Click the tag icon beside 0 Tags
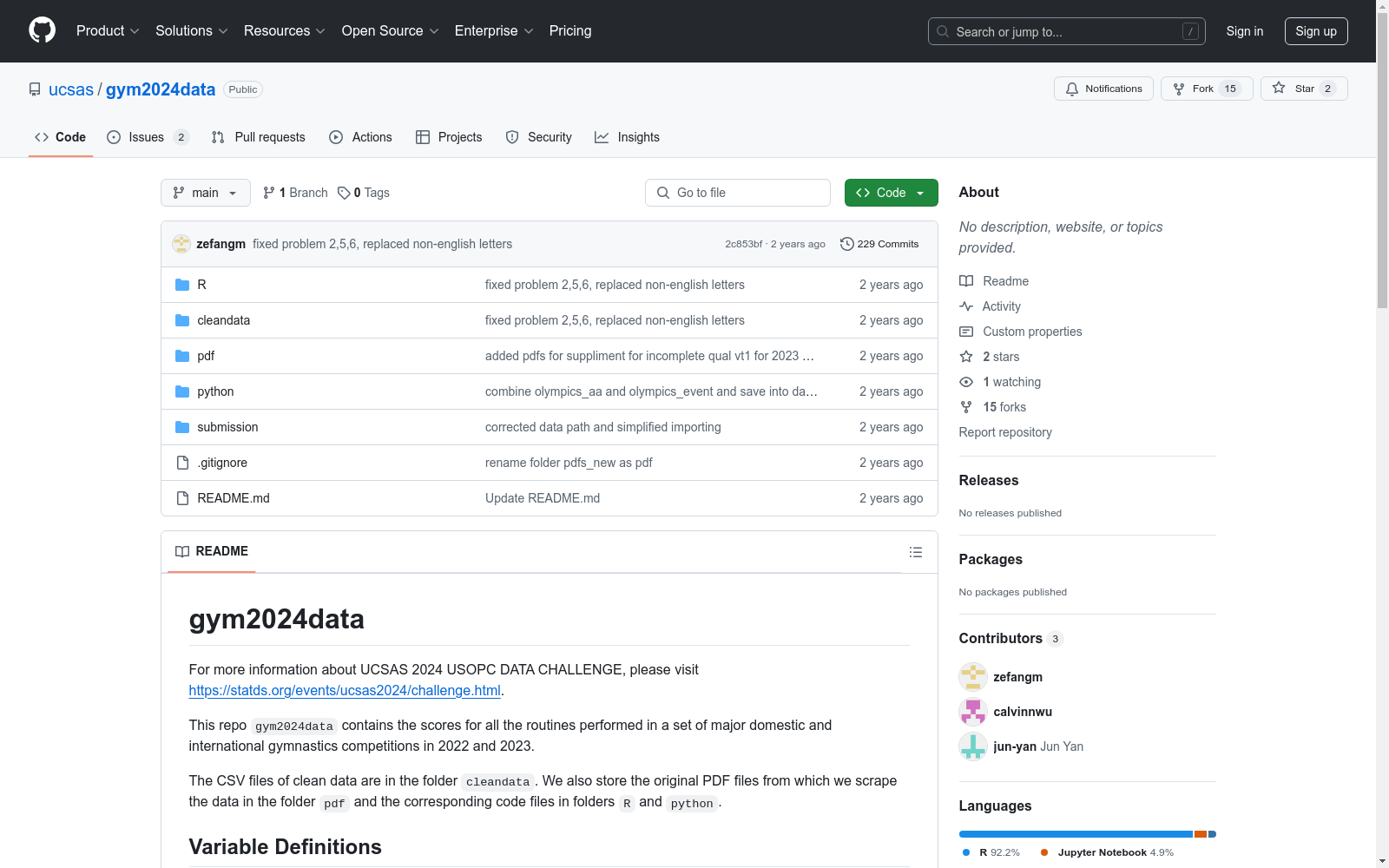This screenshot has width=1389, height=868. [344, 193]
